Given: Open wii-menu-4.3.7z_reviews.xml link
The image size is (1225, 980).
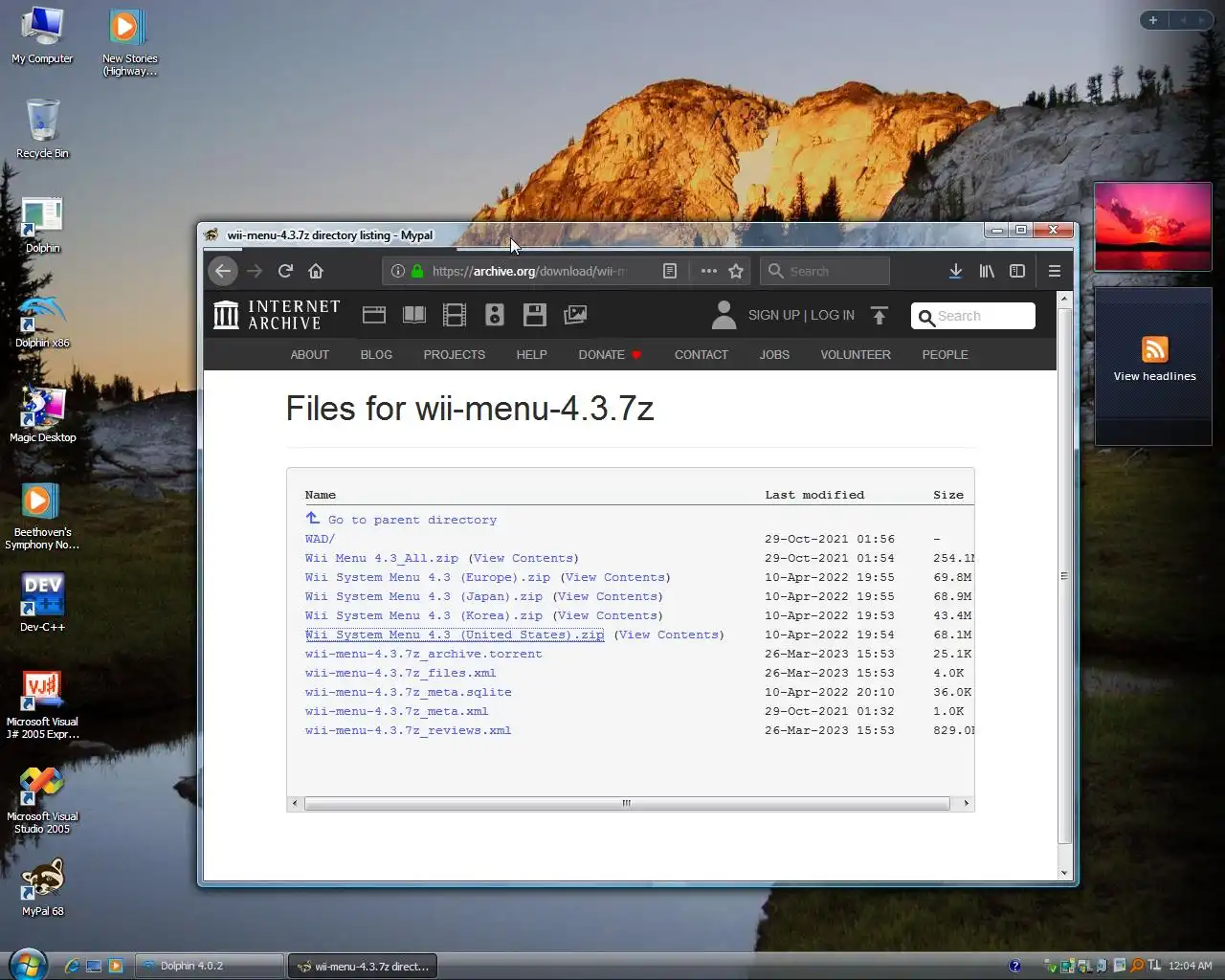Looking at the screenshot, I should pyautogui.click(x=409, y=730).
